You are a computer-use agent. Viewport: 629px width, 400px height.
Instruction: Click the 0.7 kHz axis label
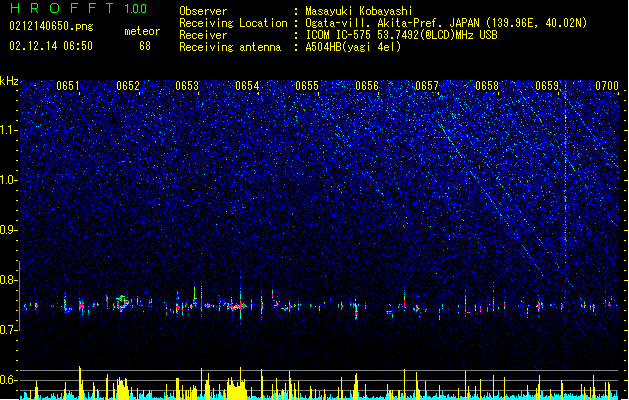pos(9,330)
